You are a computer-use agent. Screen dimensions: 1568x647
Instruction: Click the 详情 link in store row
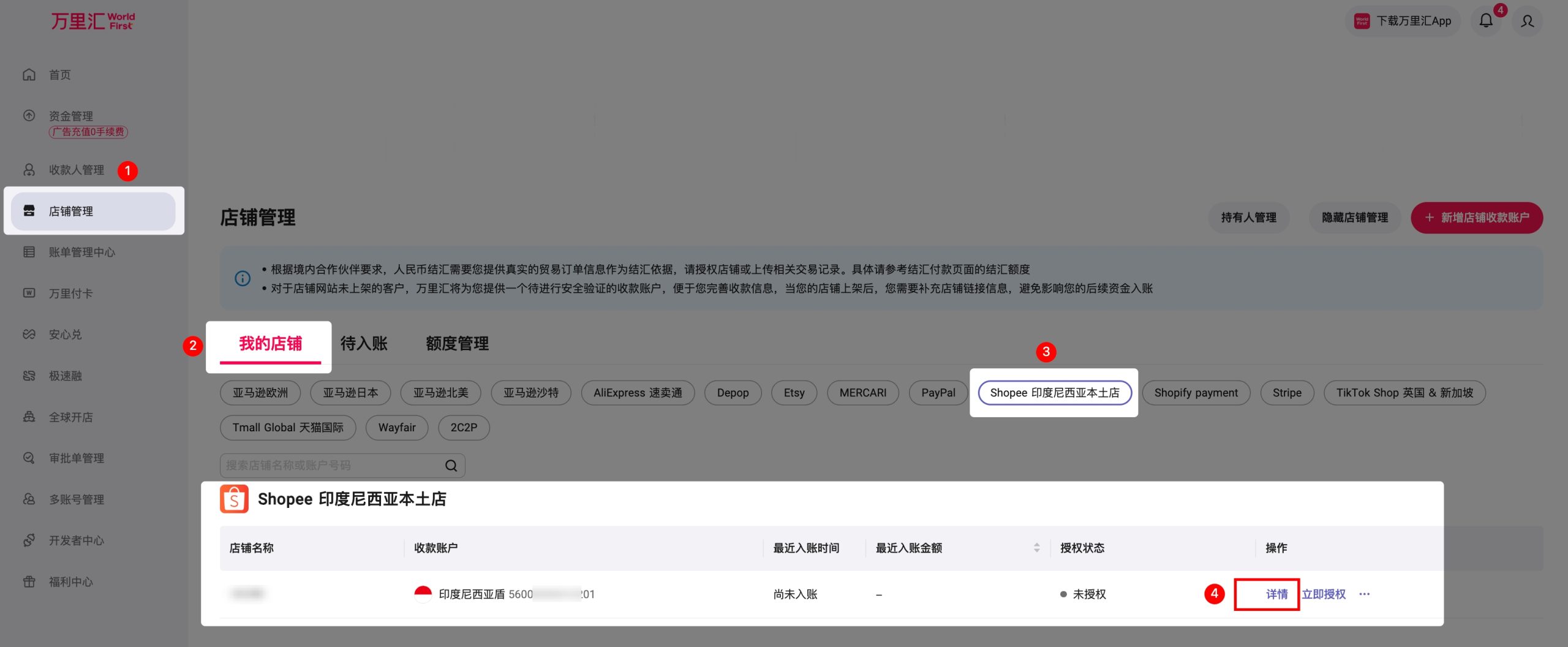tap(1276, 594)
